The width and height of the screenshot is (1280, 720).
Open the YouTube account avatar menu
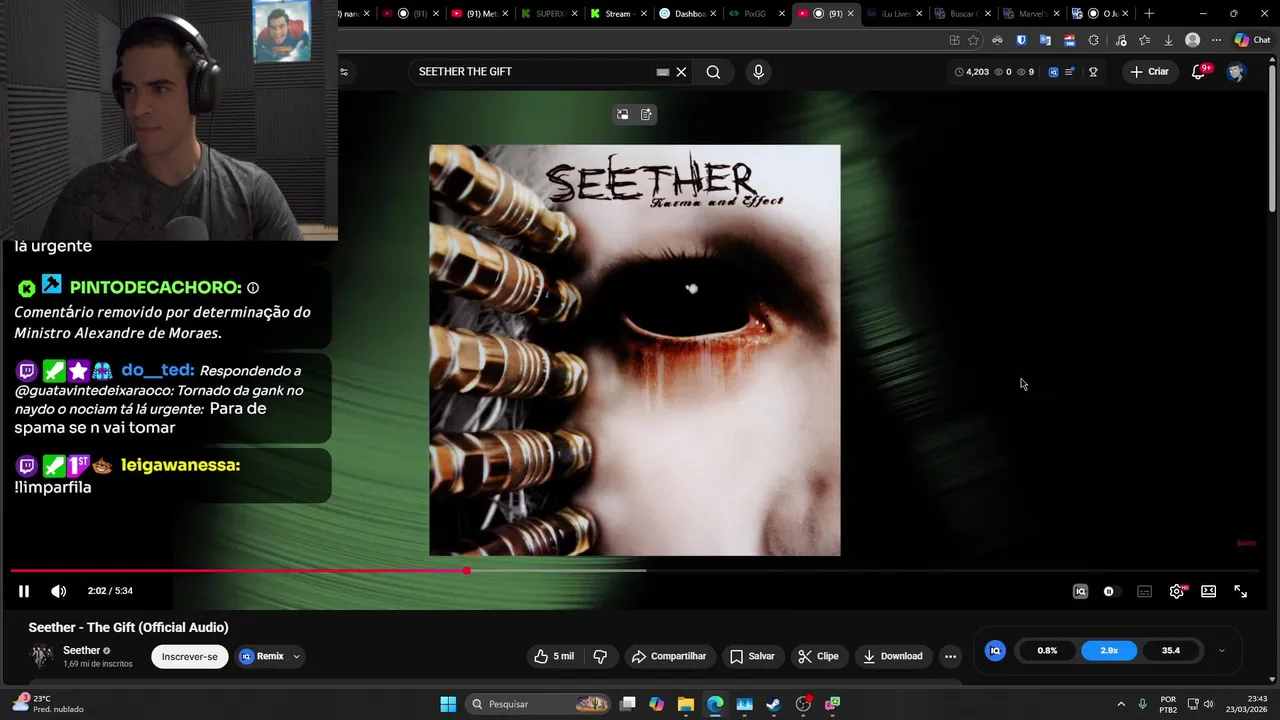pos(1236,72)
